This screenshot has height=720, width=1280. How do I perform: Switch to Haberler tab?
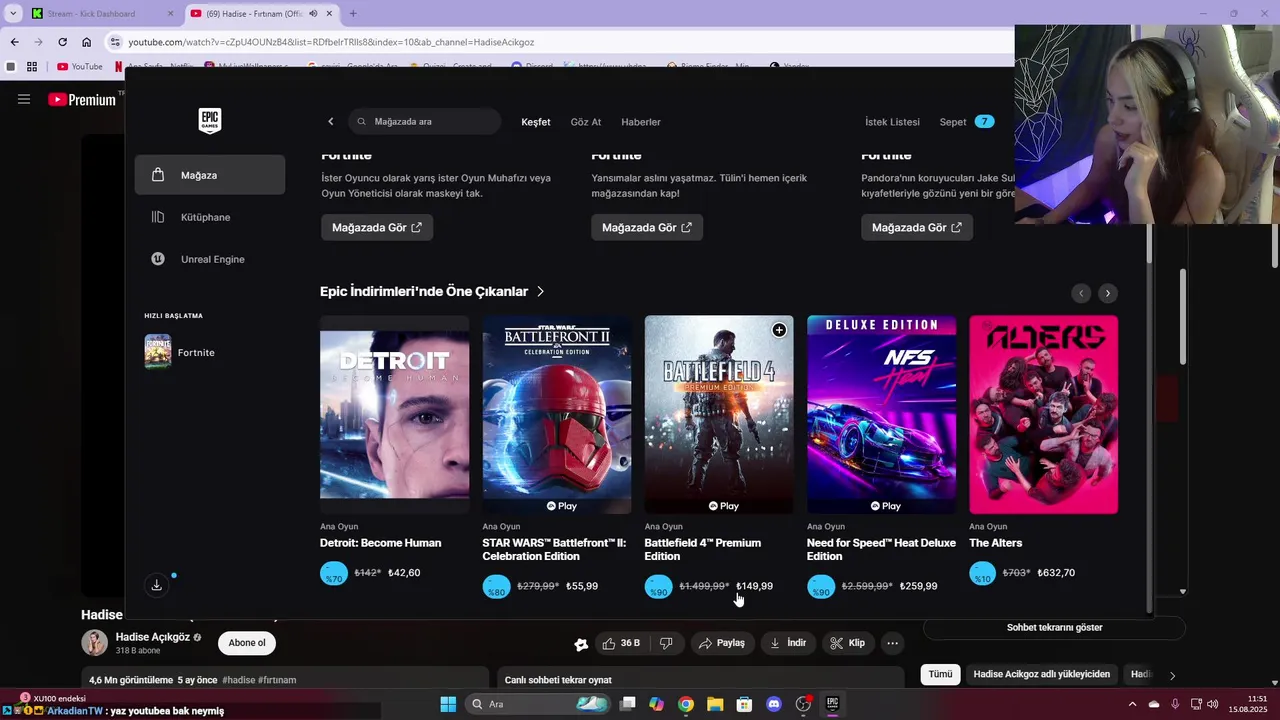tap(641, 122)
